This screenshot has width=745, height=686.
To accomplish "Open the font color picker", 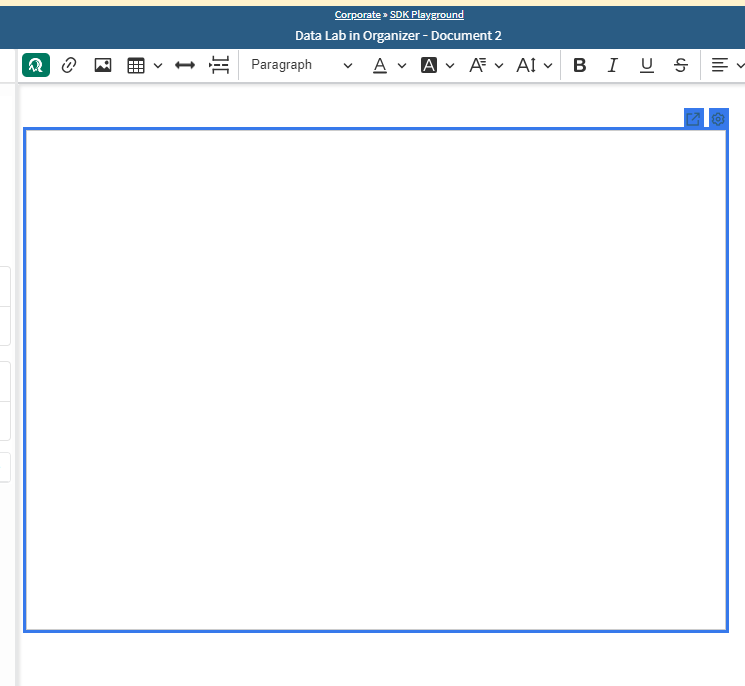I will [x=388, y=65].
